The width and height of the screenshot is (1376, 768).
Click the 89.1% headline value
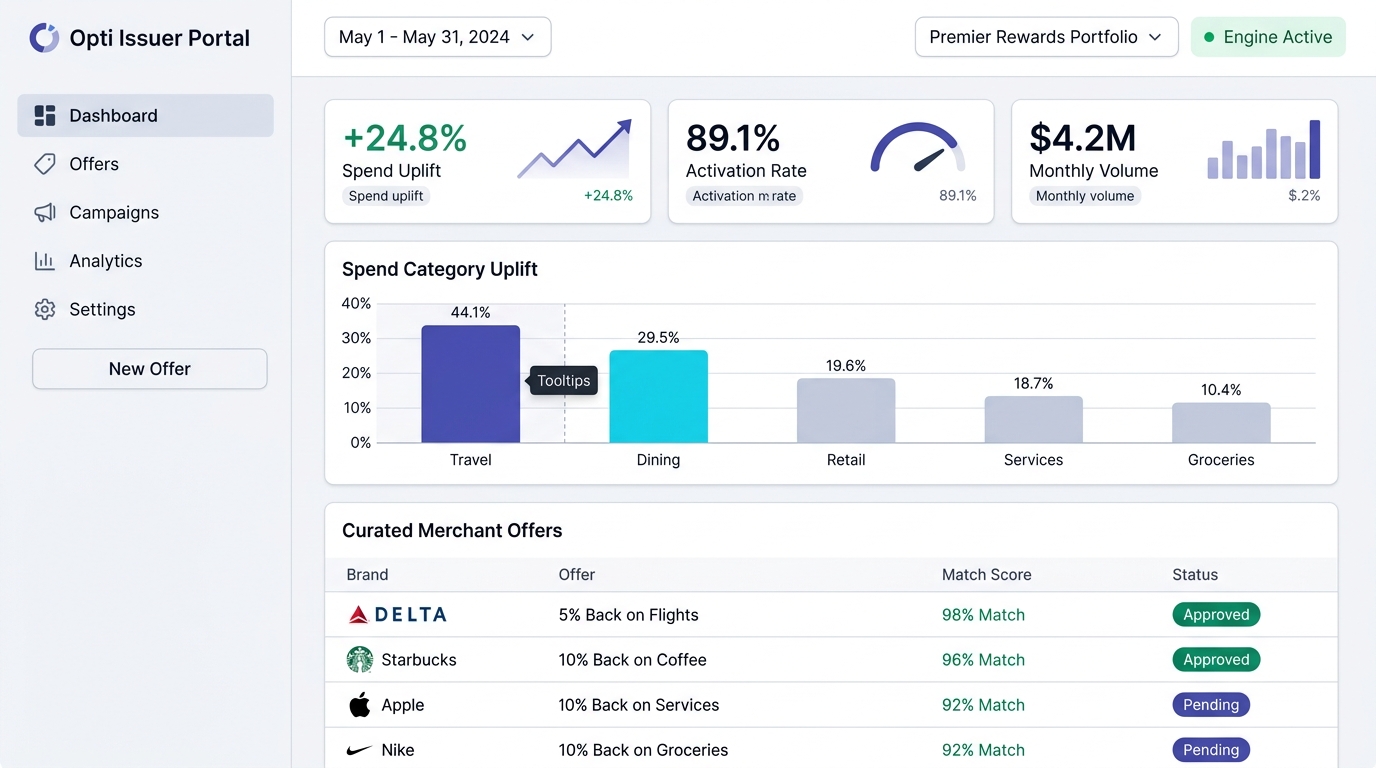733,137
